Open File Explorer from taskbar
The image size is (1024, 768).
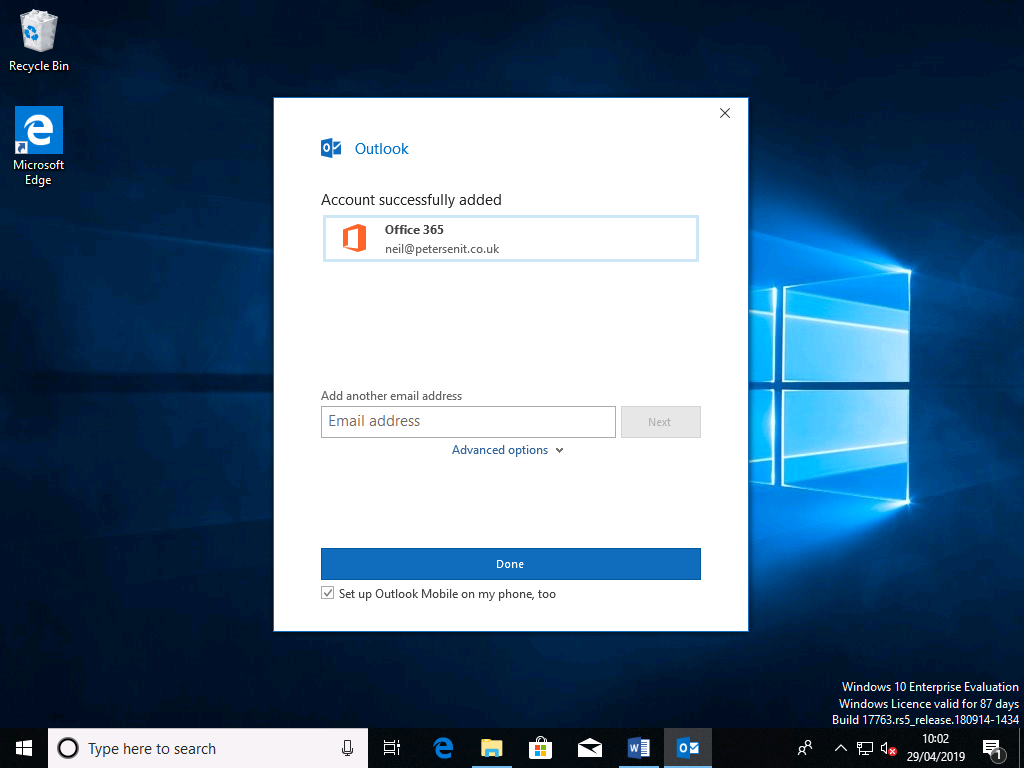coord(492,748)
